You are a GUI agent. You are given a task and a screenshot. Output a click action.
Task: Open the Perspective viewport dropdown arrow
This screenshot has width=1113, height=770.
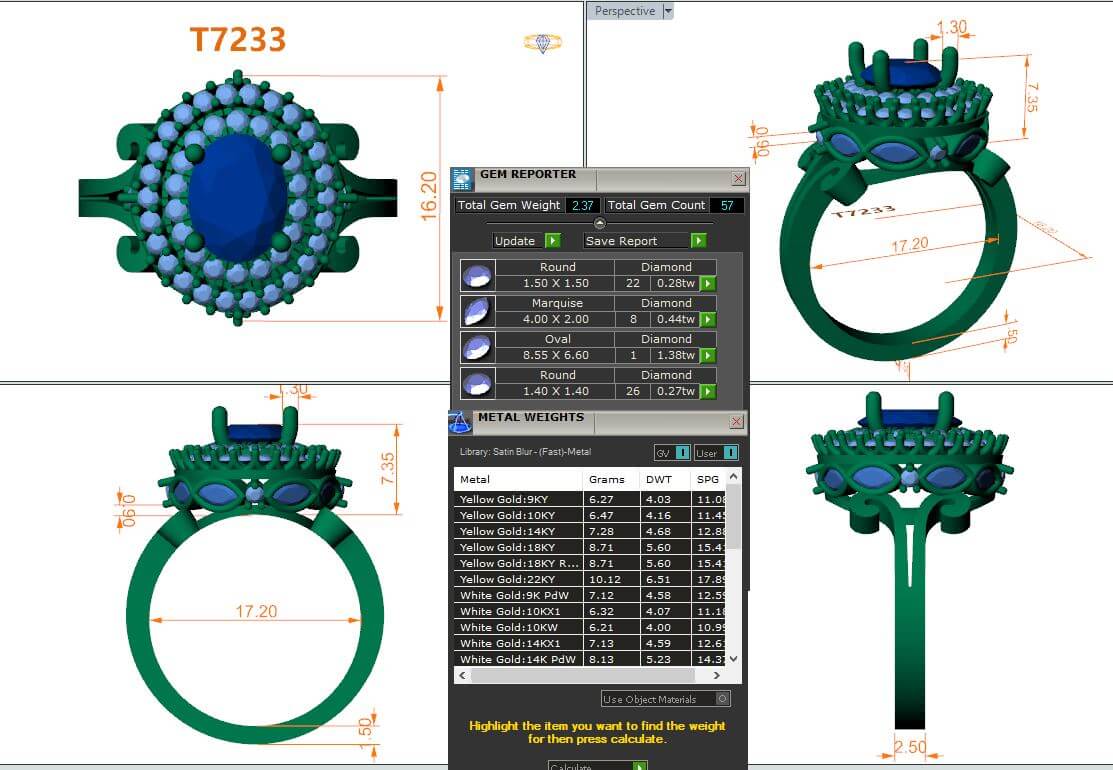(x=668, y=11)
